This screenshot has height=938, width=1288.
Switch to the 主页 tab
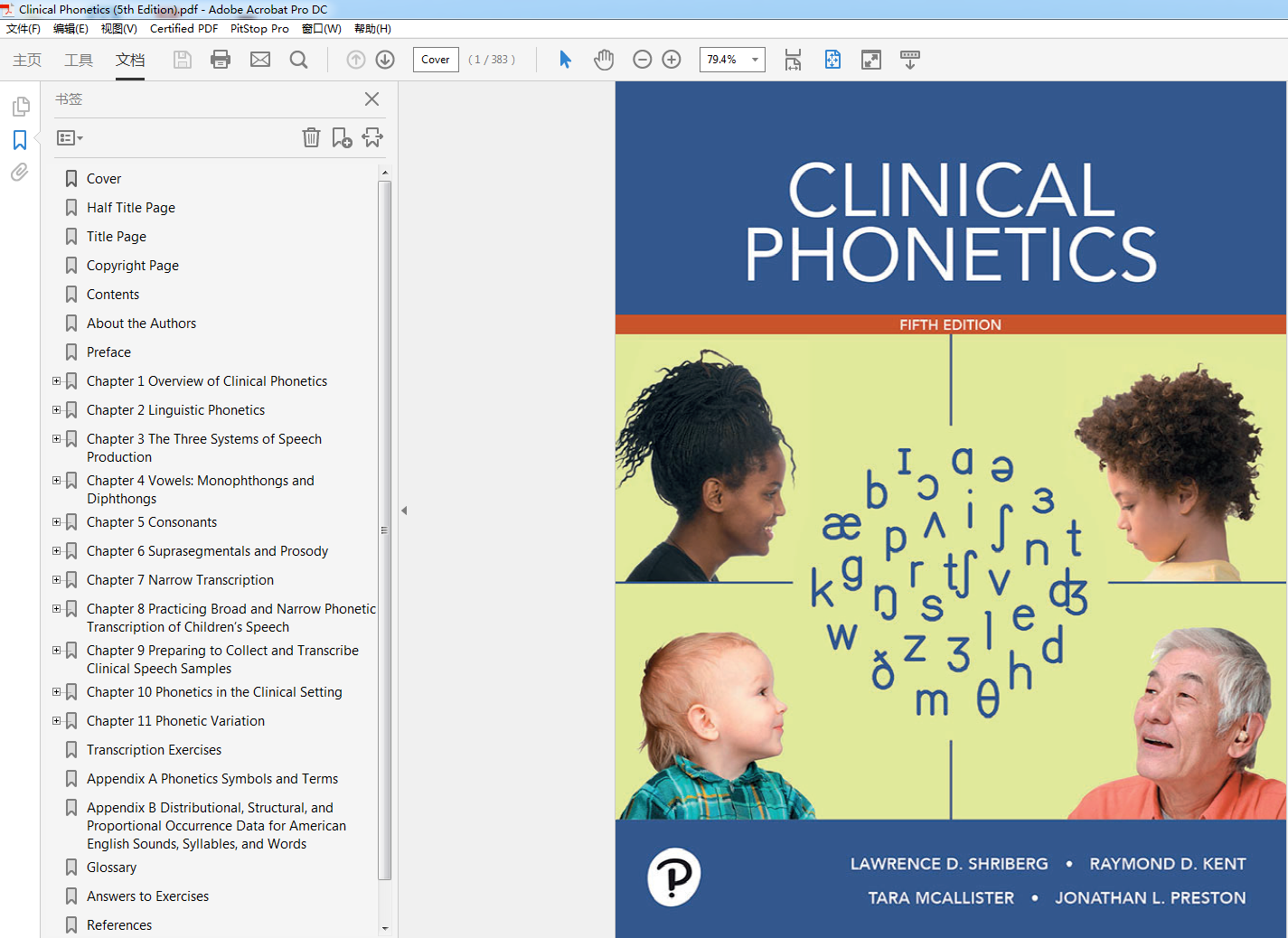pos(27,60)
